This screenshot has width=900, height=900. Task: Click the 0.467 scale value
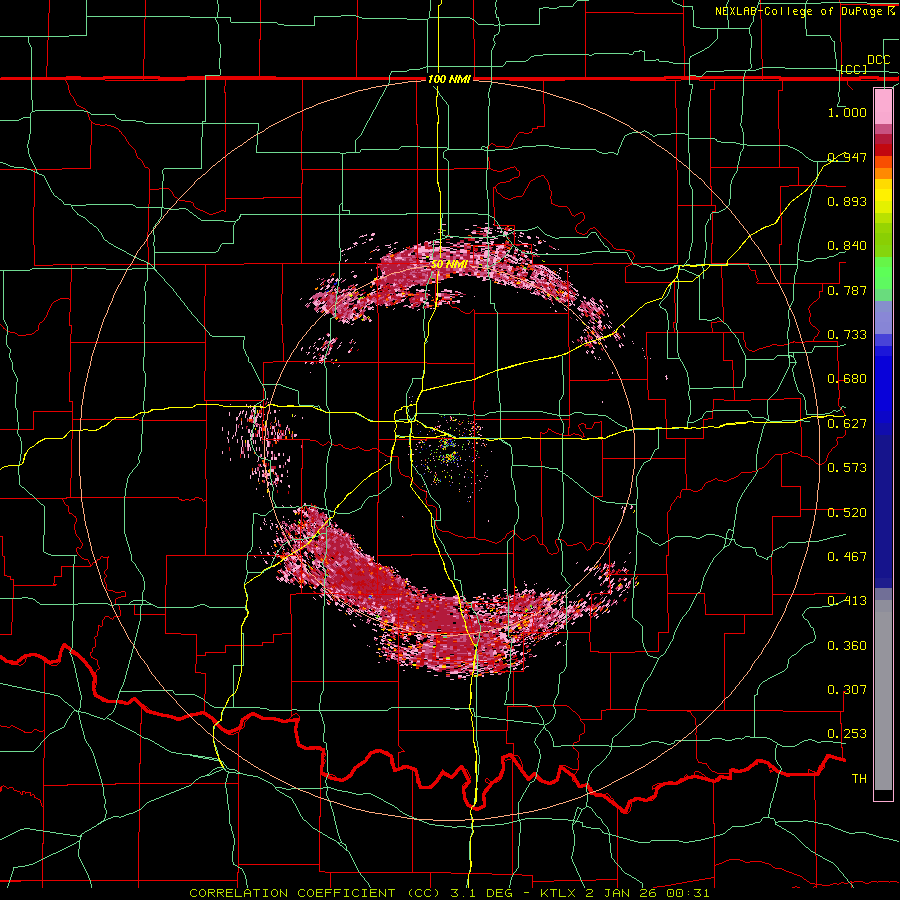847,557
